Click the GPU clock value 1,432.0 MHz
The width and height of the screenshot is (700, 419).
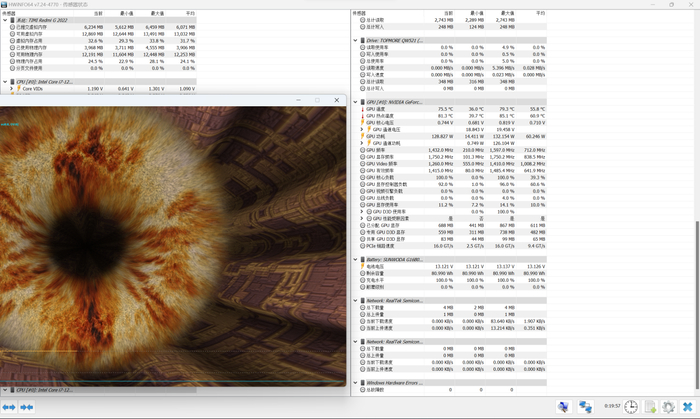[x=441, y=150]
